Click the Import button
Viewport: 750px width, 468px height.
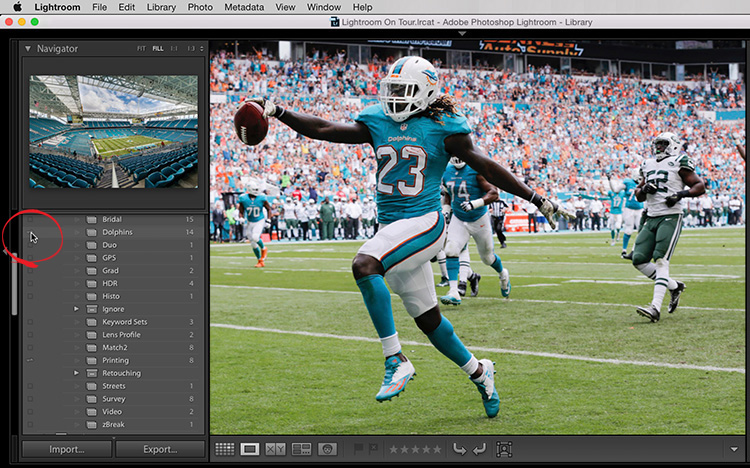point(66,449)
